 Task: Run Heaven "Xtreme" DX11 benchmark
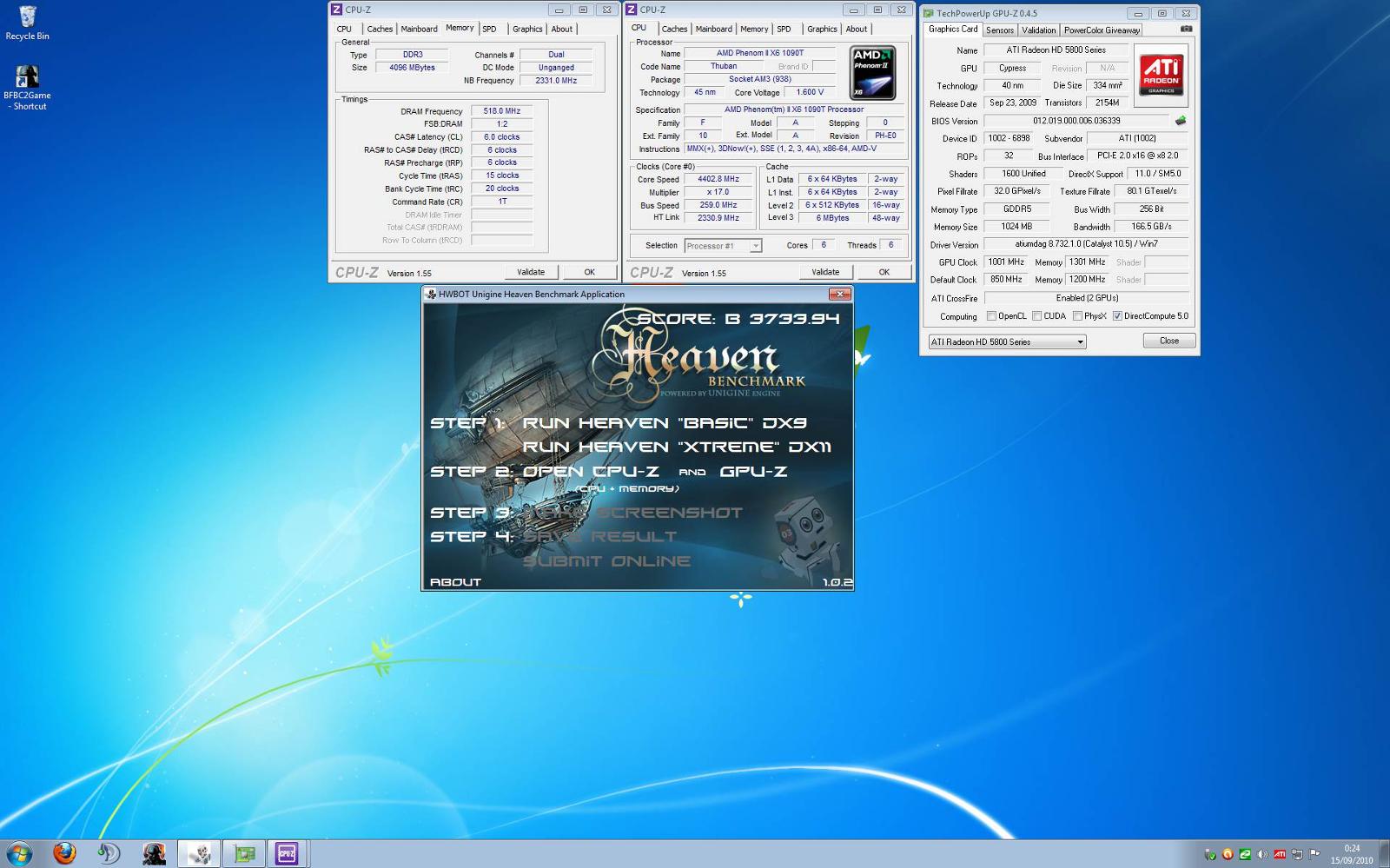coord(677,447)
